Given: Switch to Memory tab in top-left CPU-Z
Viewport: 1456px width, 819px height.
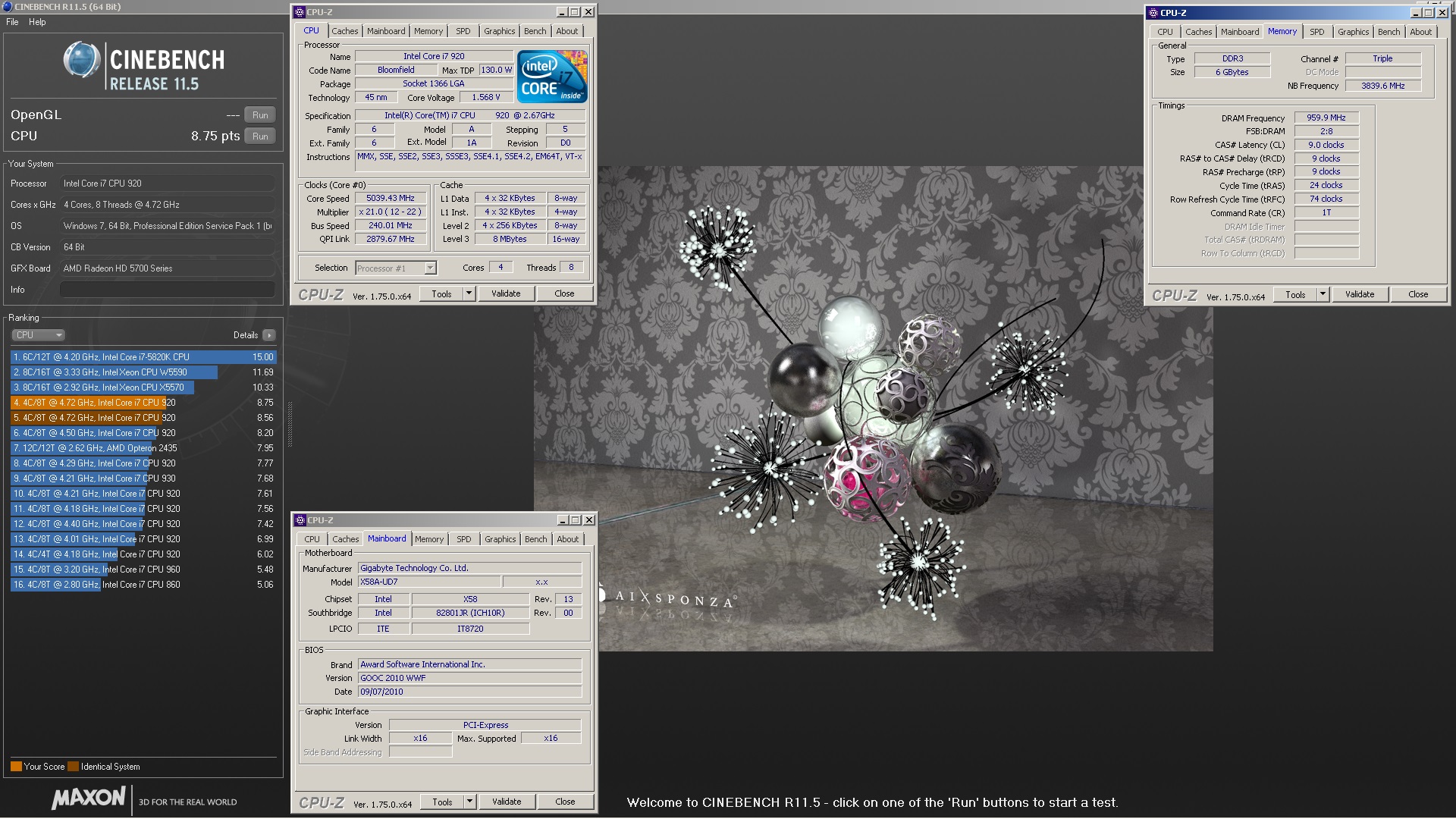Looking at the screenshot, I should 428,31.
